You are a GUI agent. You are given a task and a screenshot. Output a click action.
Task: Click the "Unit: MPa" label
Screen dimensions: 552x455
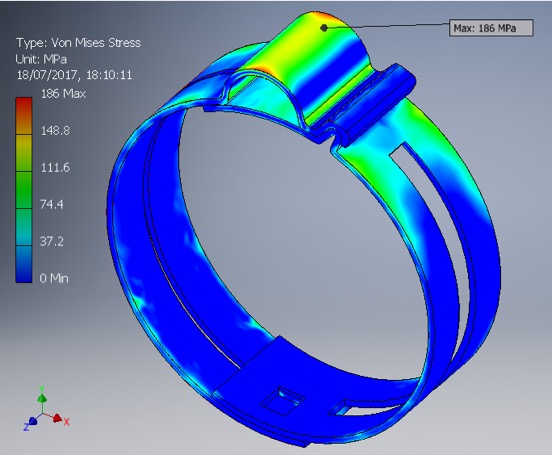coord(41,59)
